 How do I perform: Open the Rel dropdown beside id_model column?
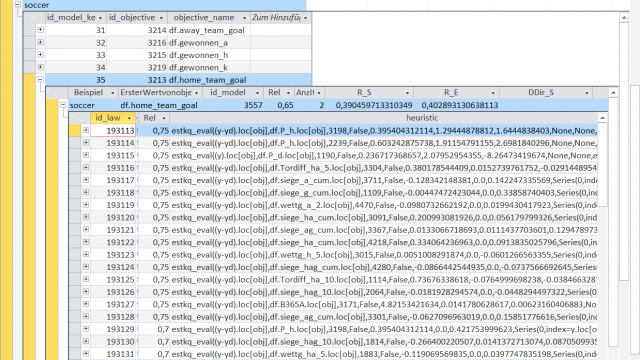pyautogui.click(x=288, y=93)
